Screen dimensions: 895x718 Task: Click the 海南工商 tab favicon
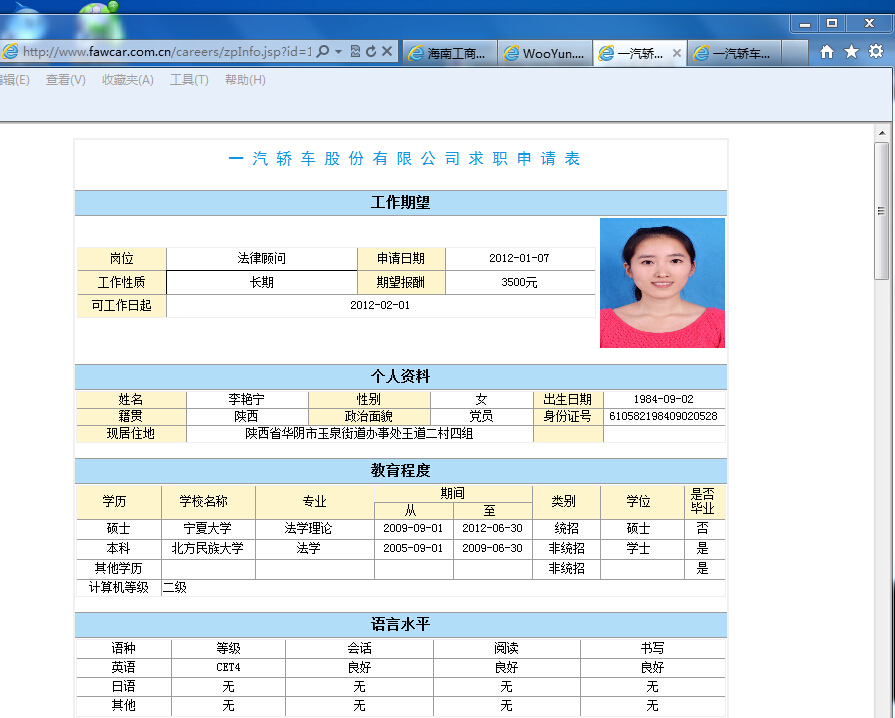tap(417, 54)
